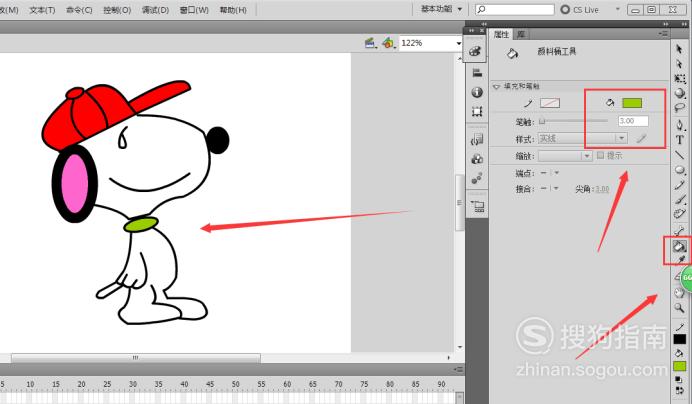Viewport: 692px width, 404px height.
Task: Open the Info panel icon
Action: click(x=477, y=92)
